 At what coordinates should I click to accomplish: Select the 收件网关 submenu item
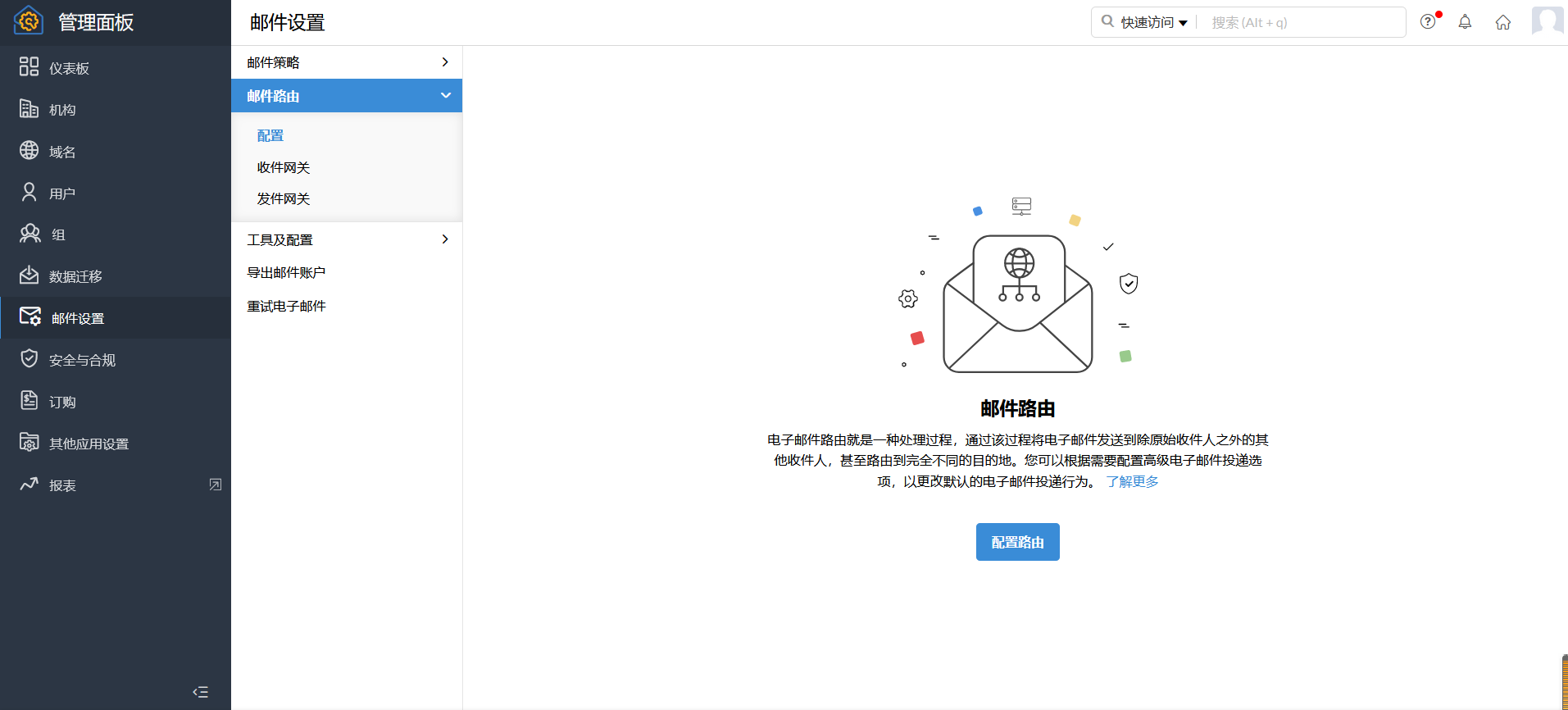pos(284,167)
